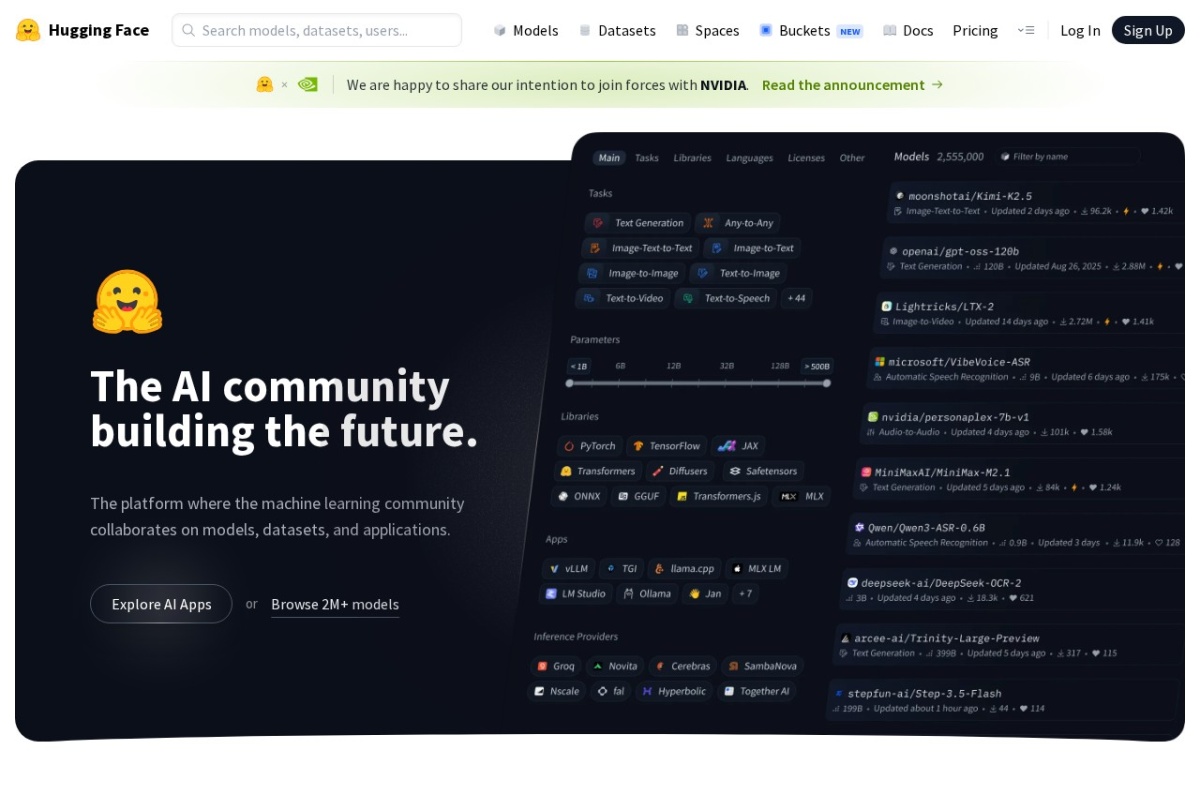Open the Pricing page
Viewport: 1200px width, 800px height.
[975, 30]
